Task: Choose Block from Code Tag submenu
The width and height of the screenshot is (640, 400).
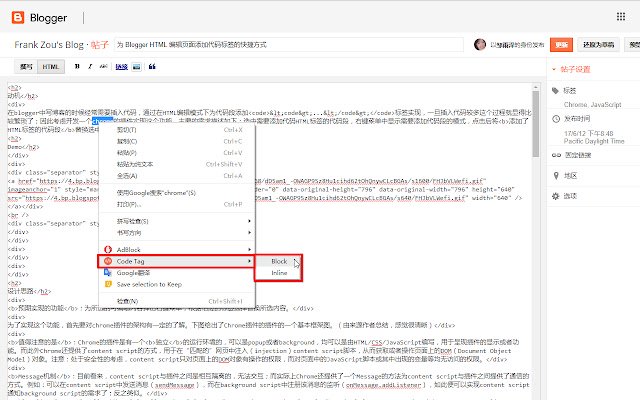Action: coord(279,261)
